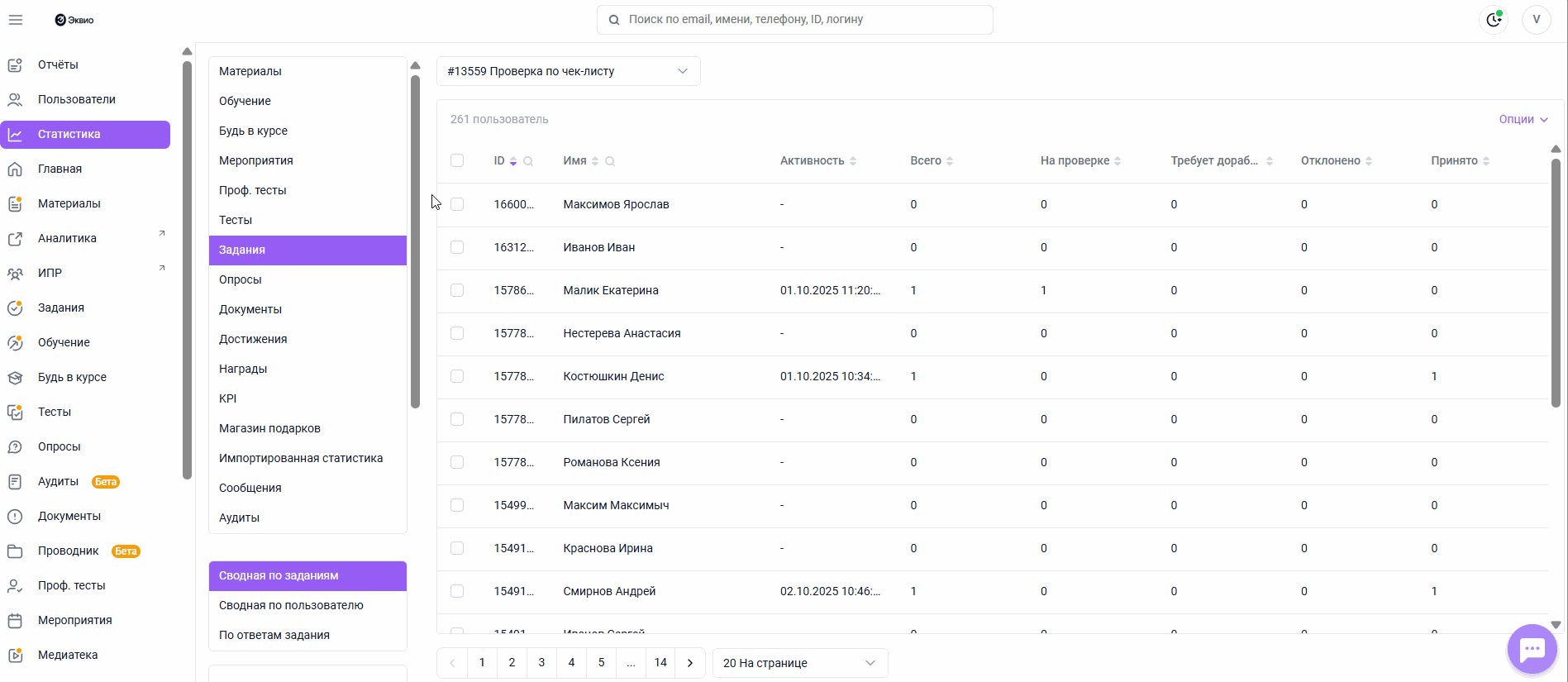Click the search icon beside ID column
Viewport: 1568px width, 682px height.
click(528, 161)
